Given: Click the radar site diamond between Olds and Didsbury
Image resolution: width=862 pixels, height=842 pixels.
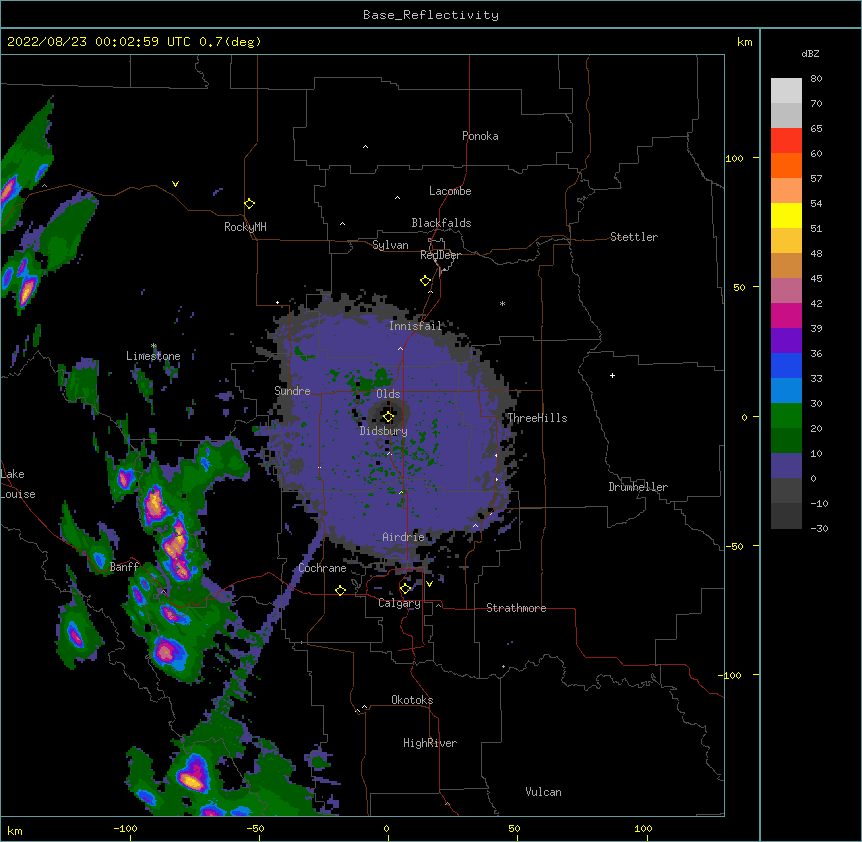Looking at the screenshot, I should (388, 417).
